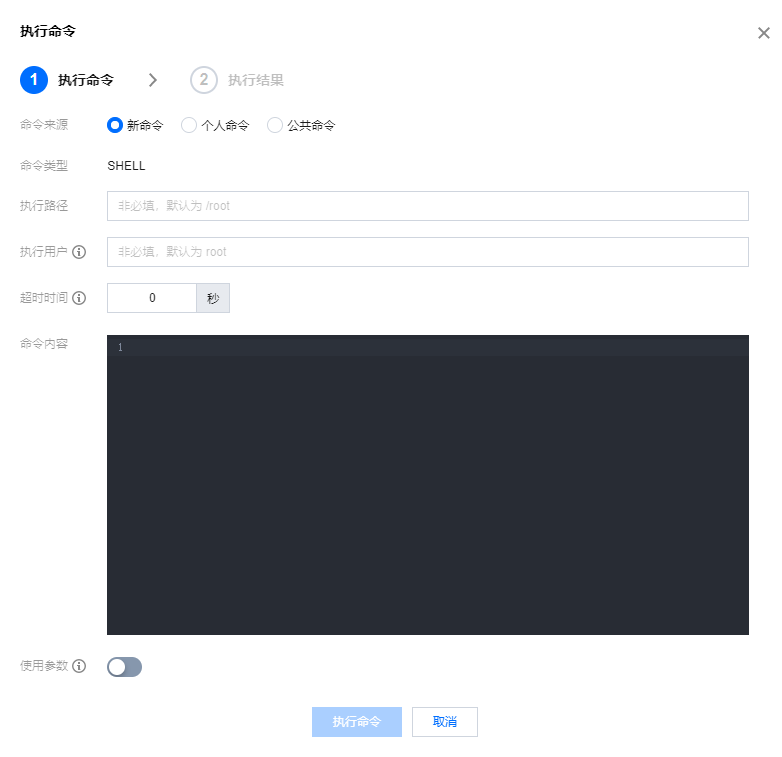
Task: Click the info icon beside 执行用户
Action: (79, 252)
